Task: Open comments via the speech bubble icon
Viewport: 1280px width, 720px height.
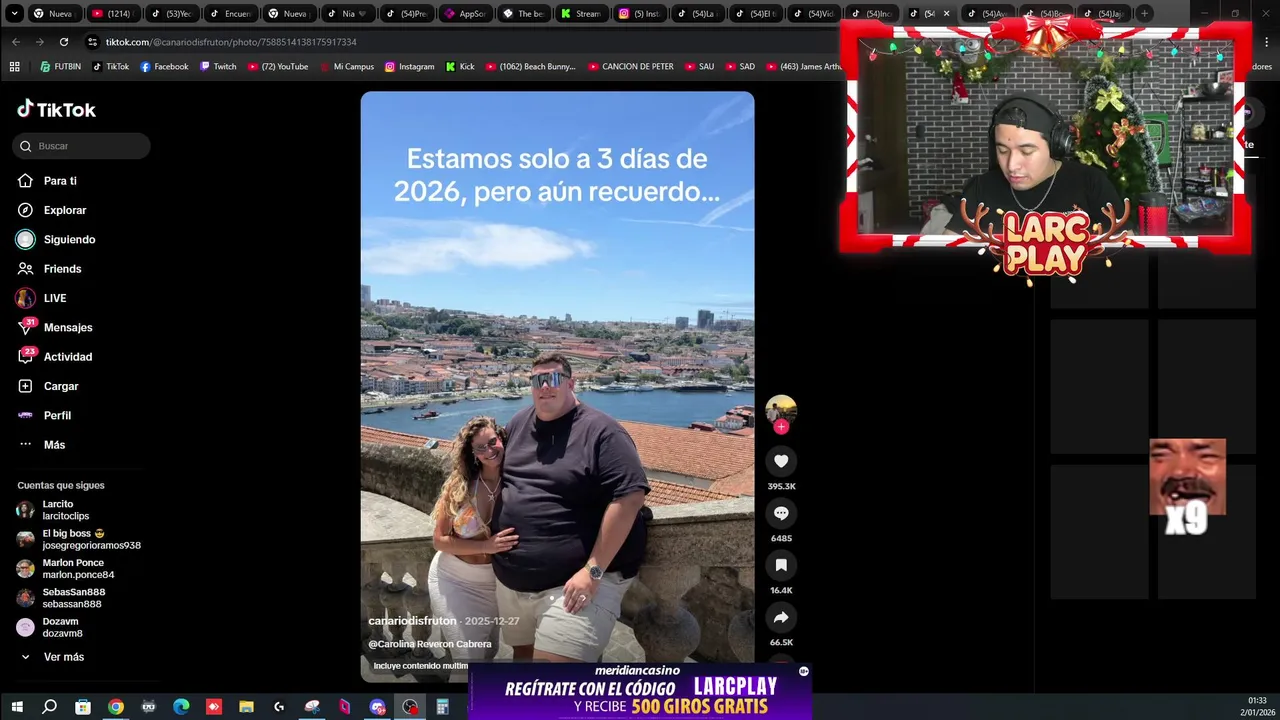Action: click(x=781, y=513)
